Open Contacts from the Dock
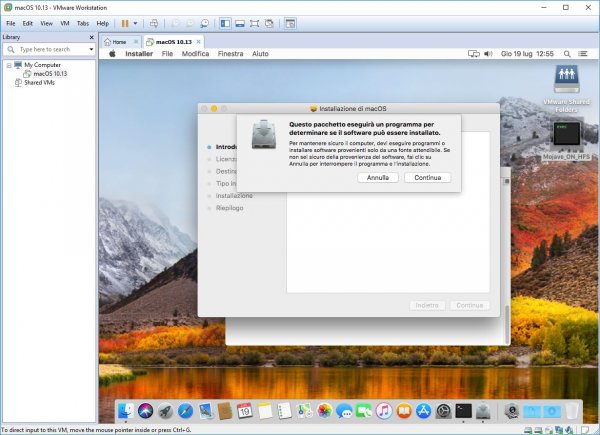600x435 pixels. (225, 411)
